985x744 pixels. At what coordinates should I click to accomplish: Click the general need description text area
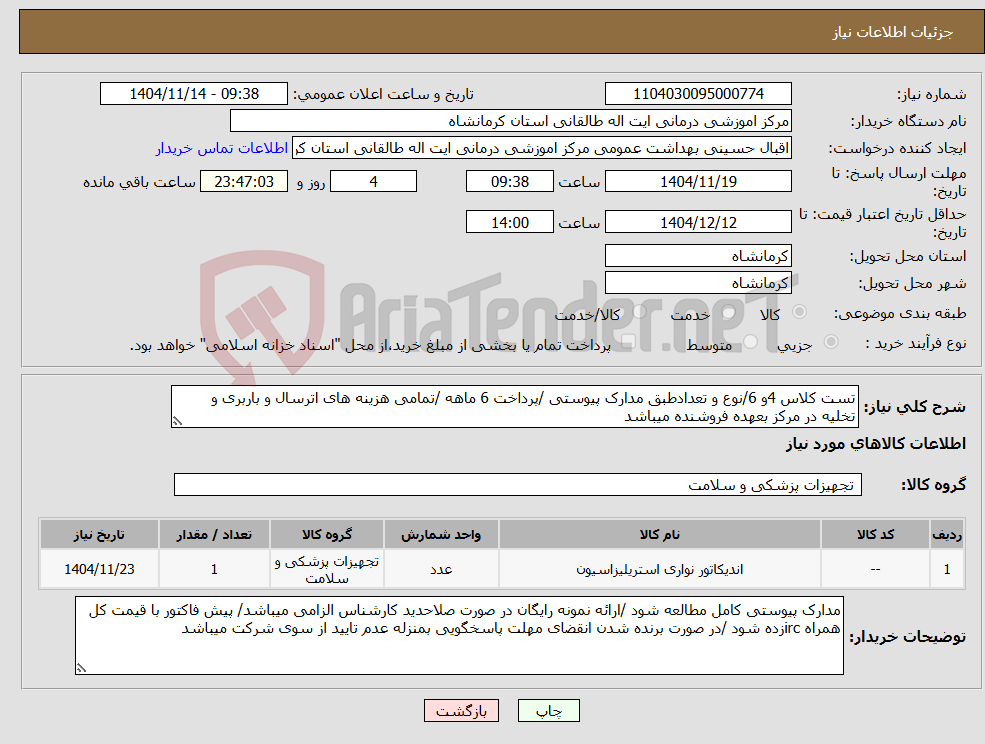pos(514,407)
